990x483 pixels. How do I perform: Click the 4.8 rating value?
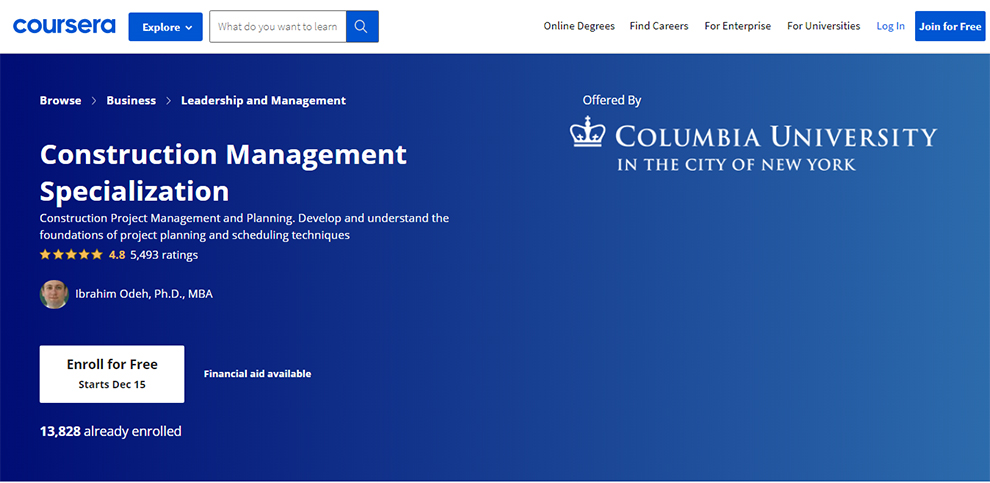117,255
